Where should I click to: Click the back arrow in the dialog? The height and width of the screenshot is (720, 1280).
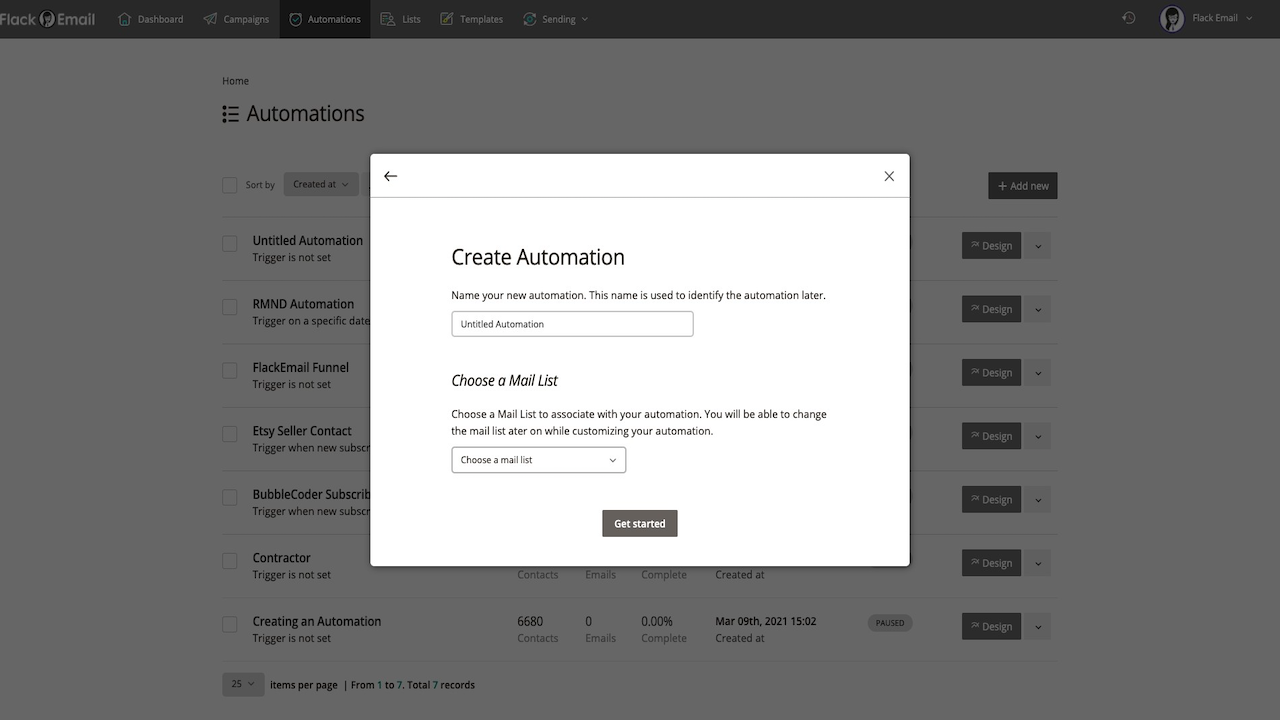[391, 176]
